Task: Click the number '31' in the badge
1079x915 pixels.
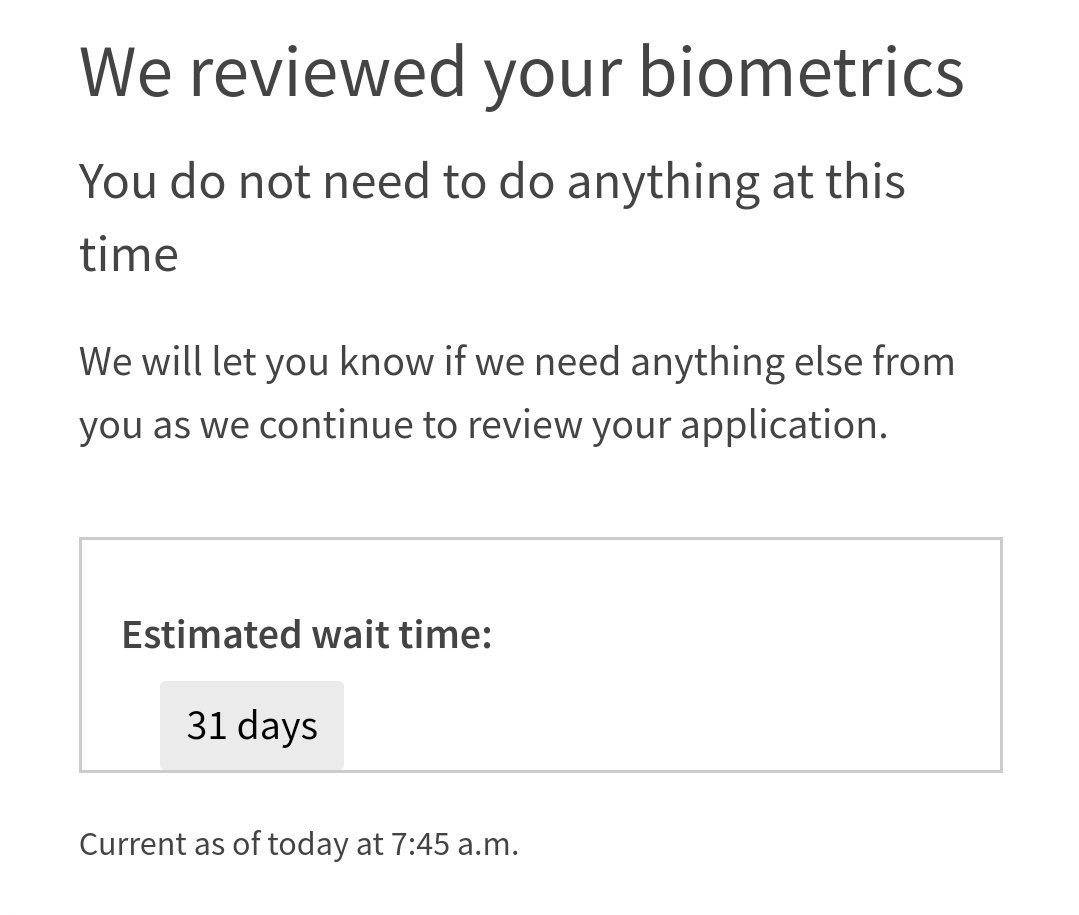Action: [x=206, y=725]
